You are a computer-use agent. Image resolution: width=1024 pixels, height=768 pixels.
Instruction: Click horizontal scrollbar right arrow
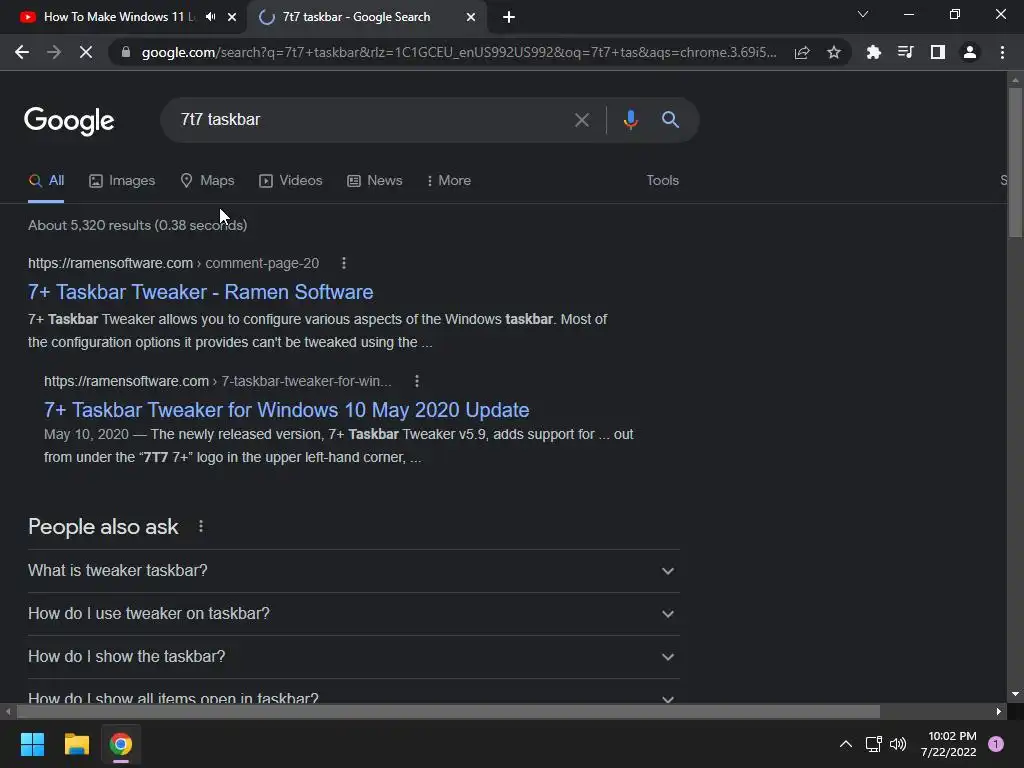[x=999, y=711]
